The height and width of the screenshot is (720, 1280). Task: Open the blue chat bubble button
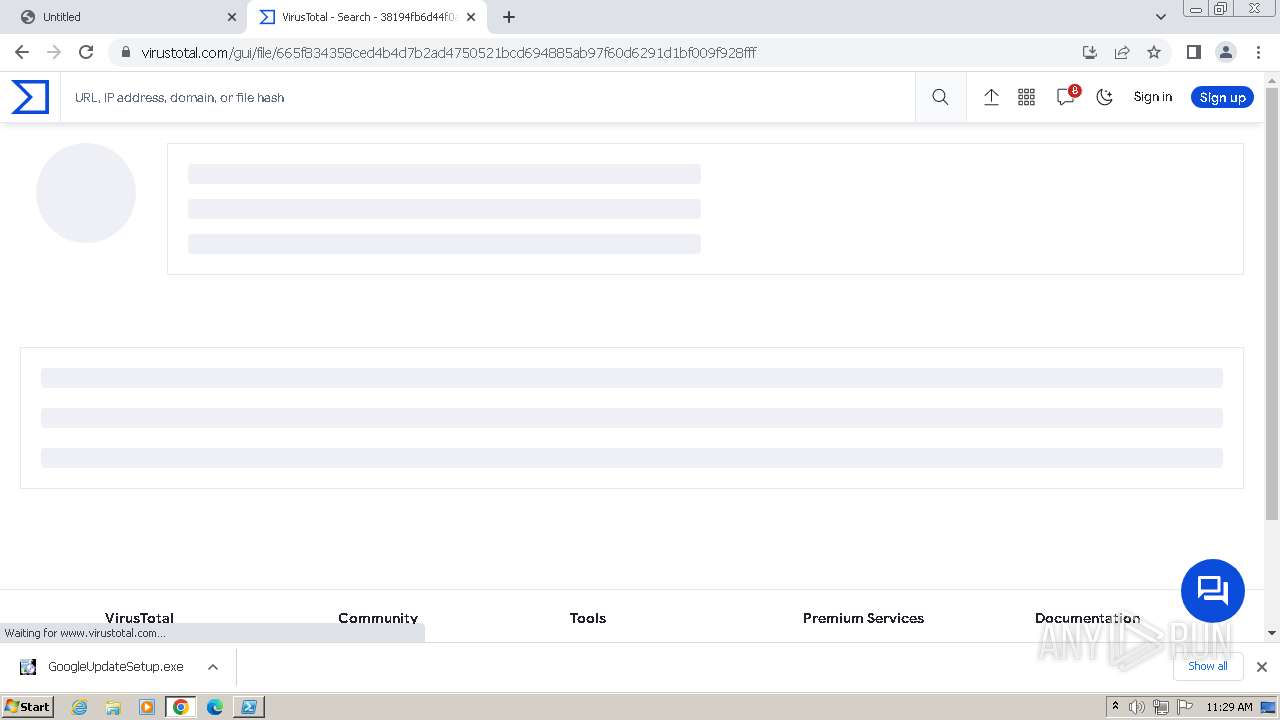click(1212, 590)
